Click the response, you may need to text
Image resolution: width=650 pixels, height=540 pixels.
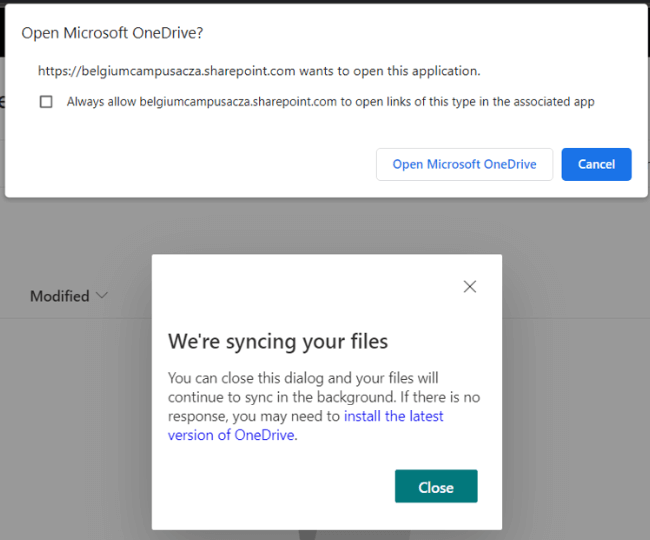pos(254,416)
